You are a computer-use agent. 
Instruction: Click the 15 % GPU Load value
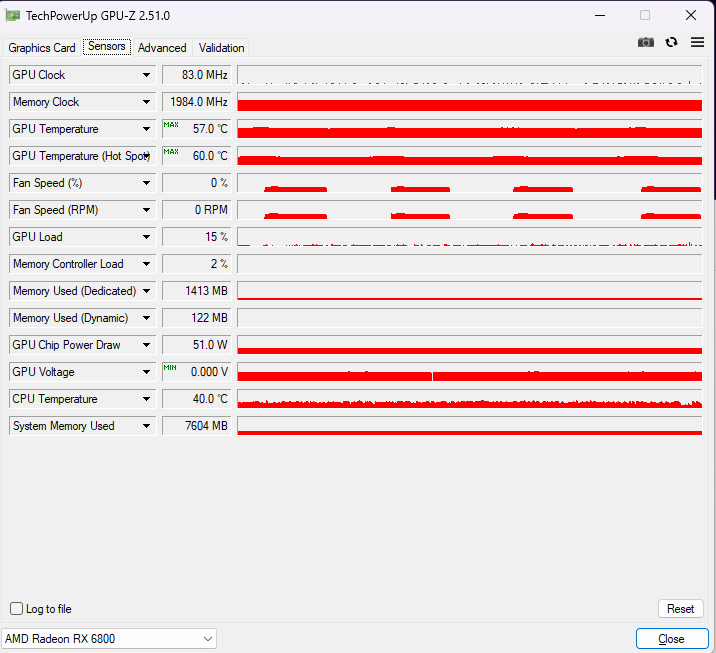tap(197, 237)
